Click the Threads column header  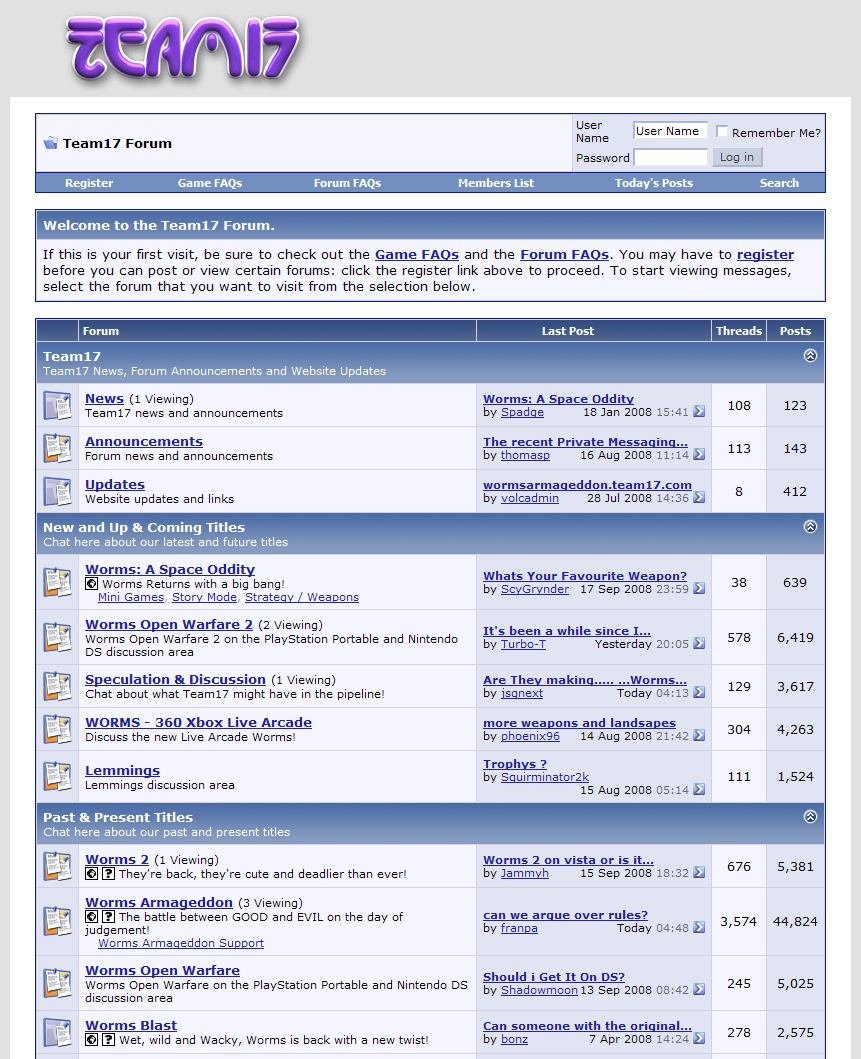coord(739,331)
